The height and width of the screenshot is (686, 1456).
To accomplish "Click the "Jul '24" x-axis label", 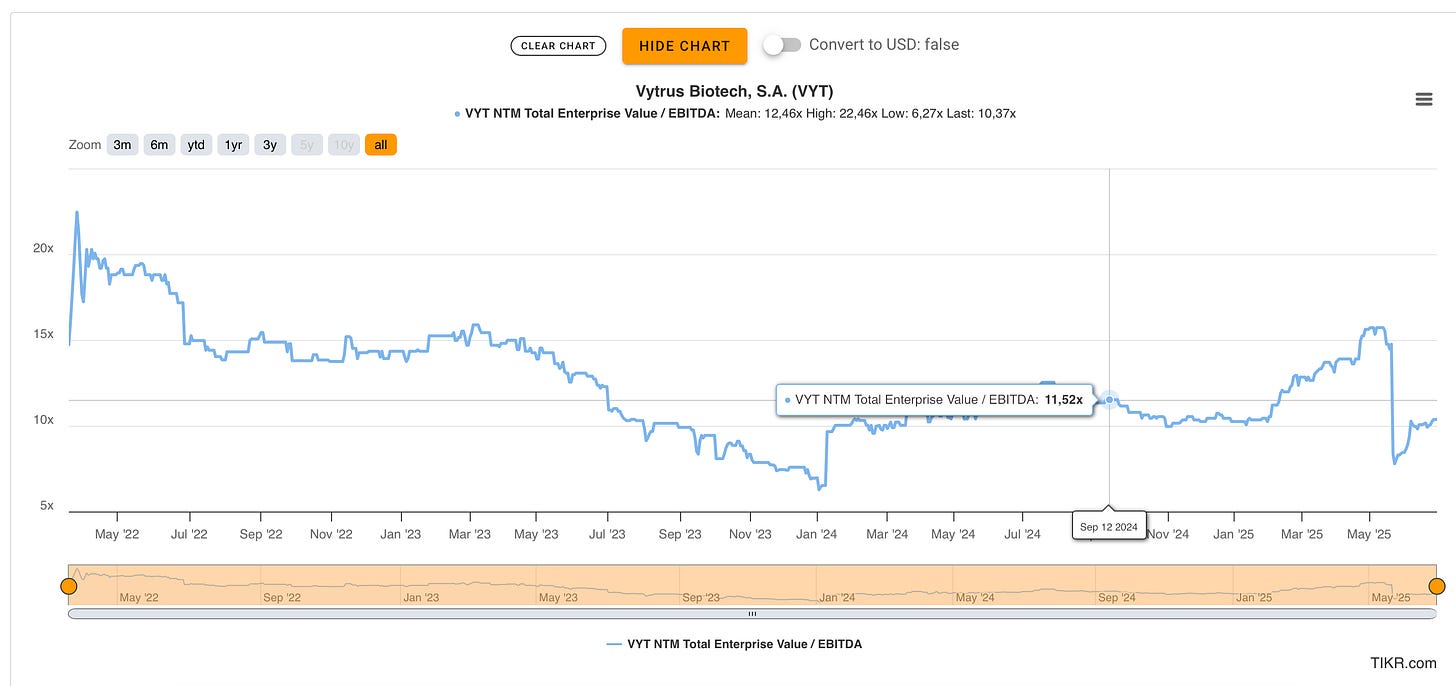I will click(1022, 534).
